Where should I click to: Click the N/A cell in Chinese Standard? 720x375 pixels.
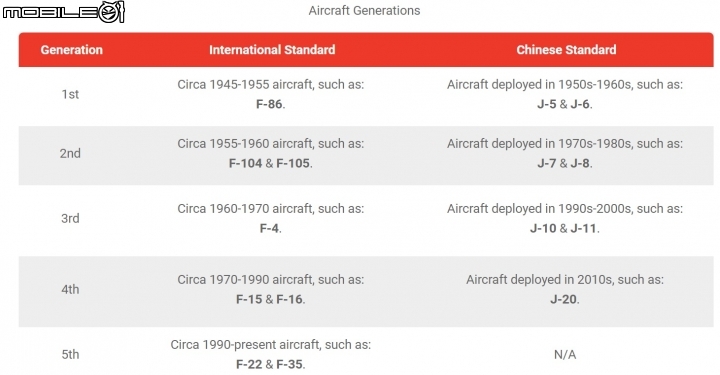click(565, 355)
